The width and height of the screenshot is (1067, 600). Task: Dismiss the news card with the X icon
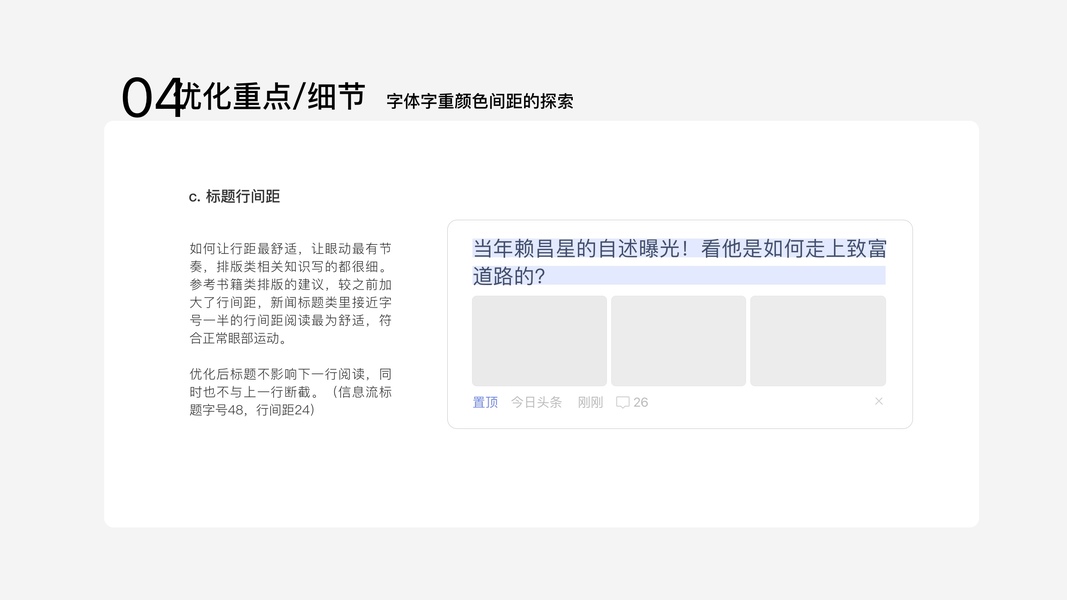coord(879,401)
